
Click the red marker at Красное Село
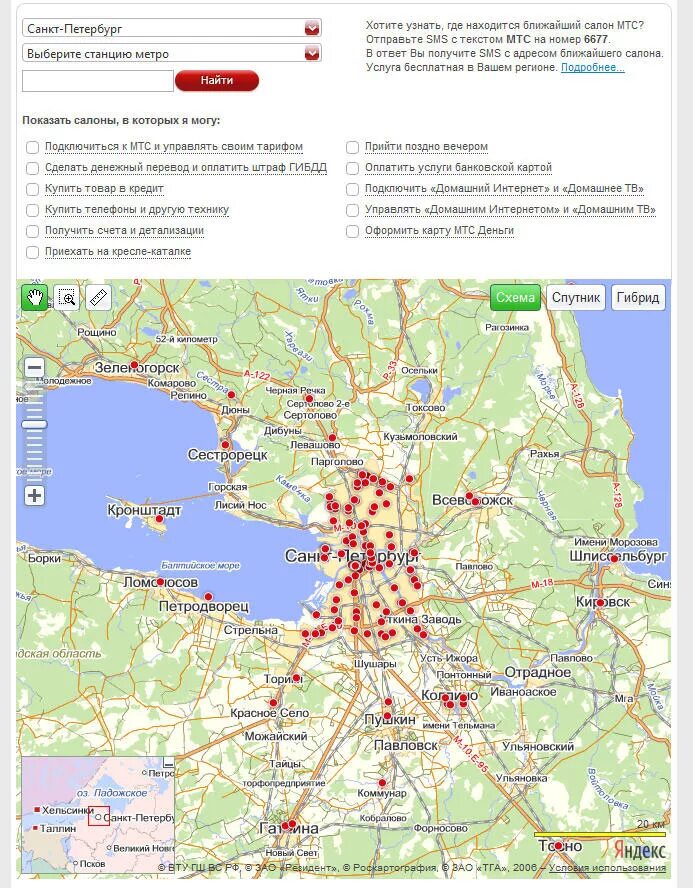(273, 702)
